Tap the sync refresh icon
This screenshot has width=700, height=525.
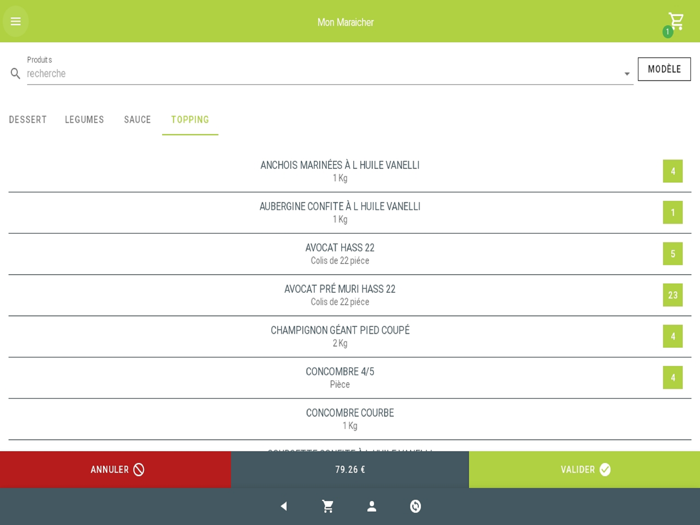point(415,506)
